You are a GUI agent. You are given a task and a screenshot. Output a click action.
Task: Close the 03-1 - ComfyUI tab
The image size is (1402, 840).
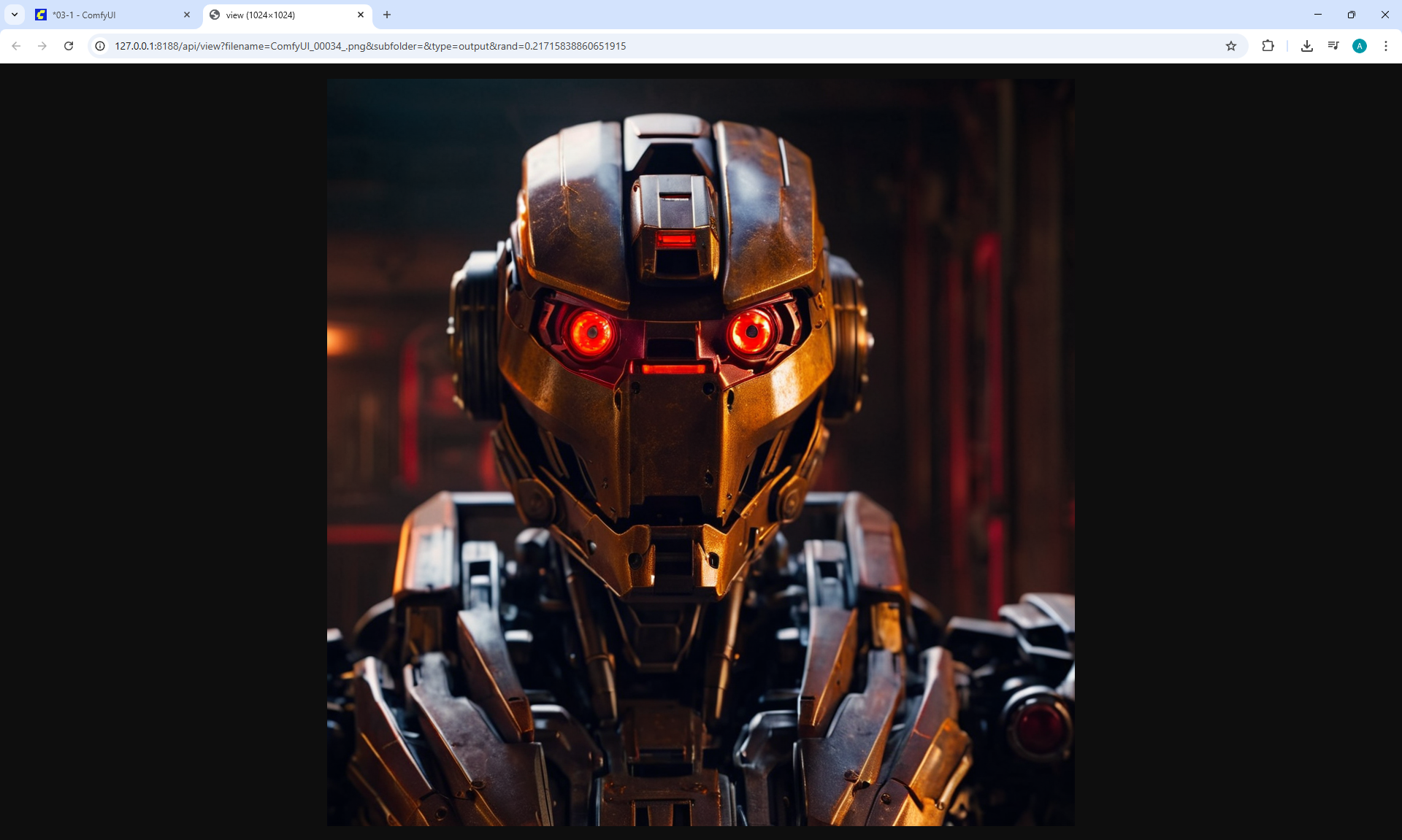[x=187, y=15]
